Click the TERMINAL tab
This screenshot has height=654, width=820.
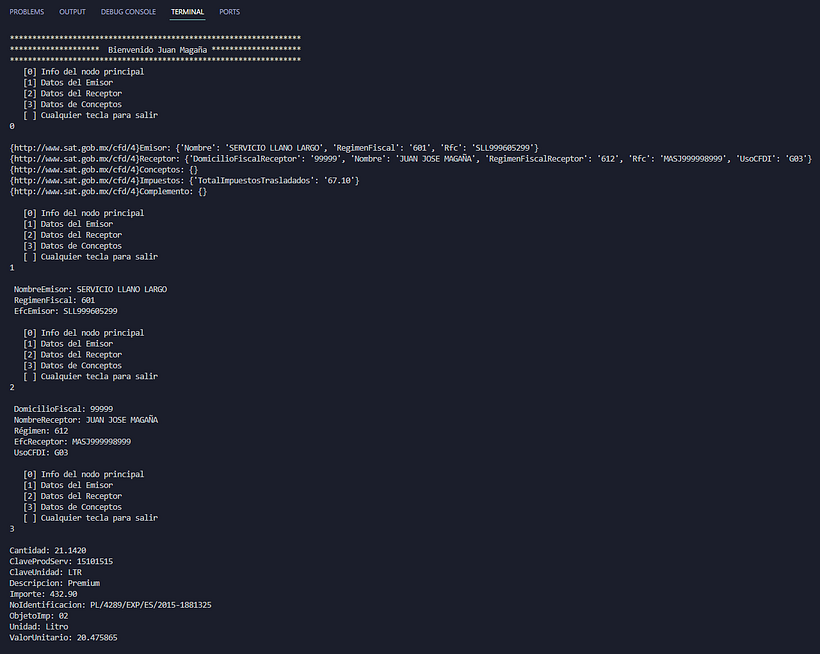point(187,12)
